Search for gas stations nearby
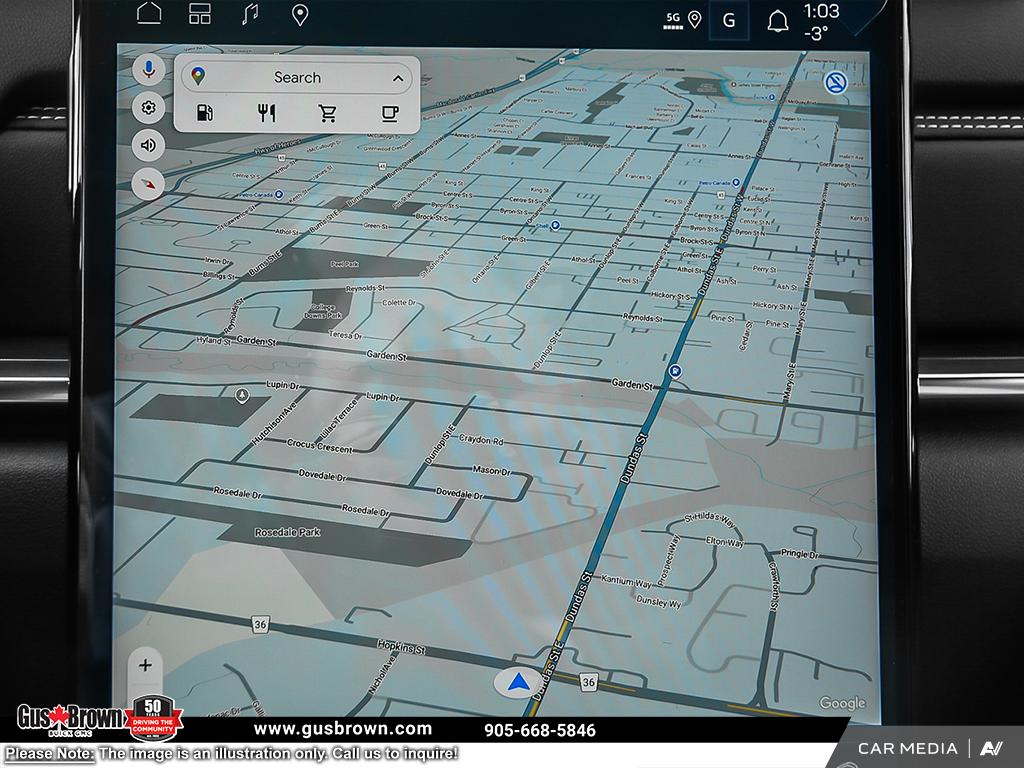 coord(205,113)
